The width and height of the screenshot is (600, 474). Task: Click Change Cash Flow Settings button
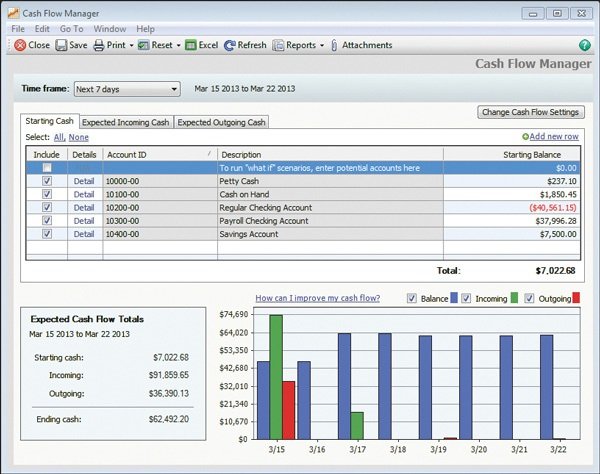(x=530, y=112)
